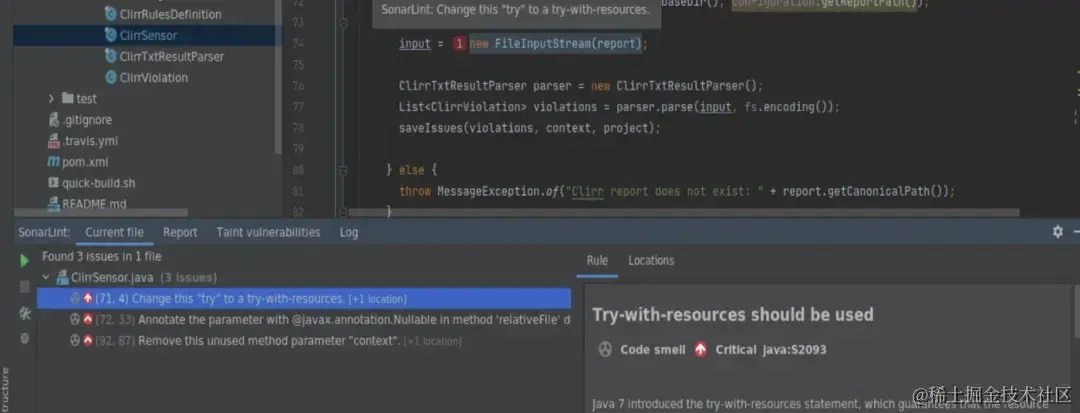Run SonarLint analysis with green play icon
The image size is (1080, 413).
25,261
